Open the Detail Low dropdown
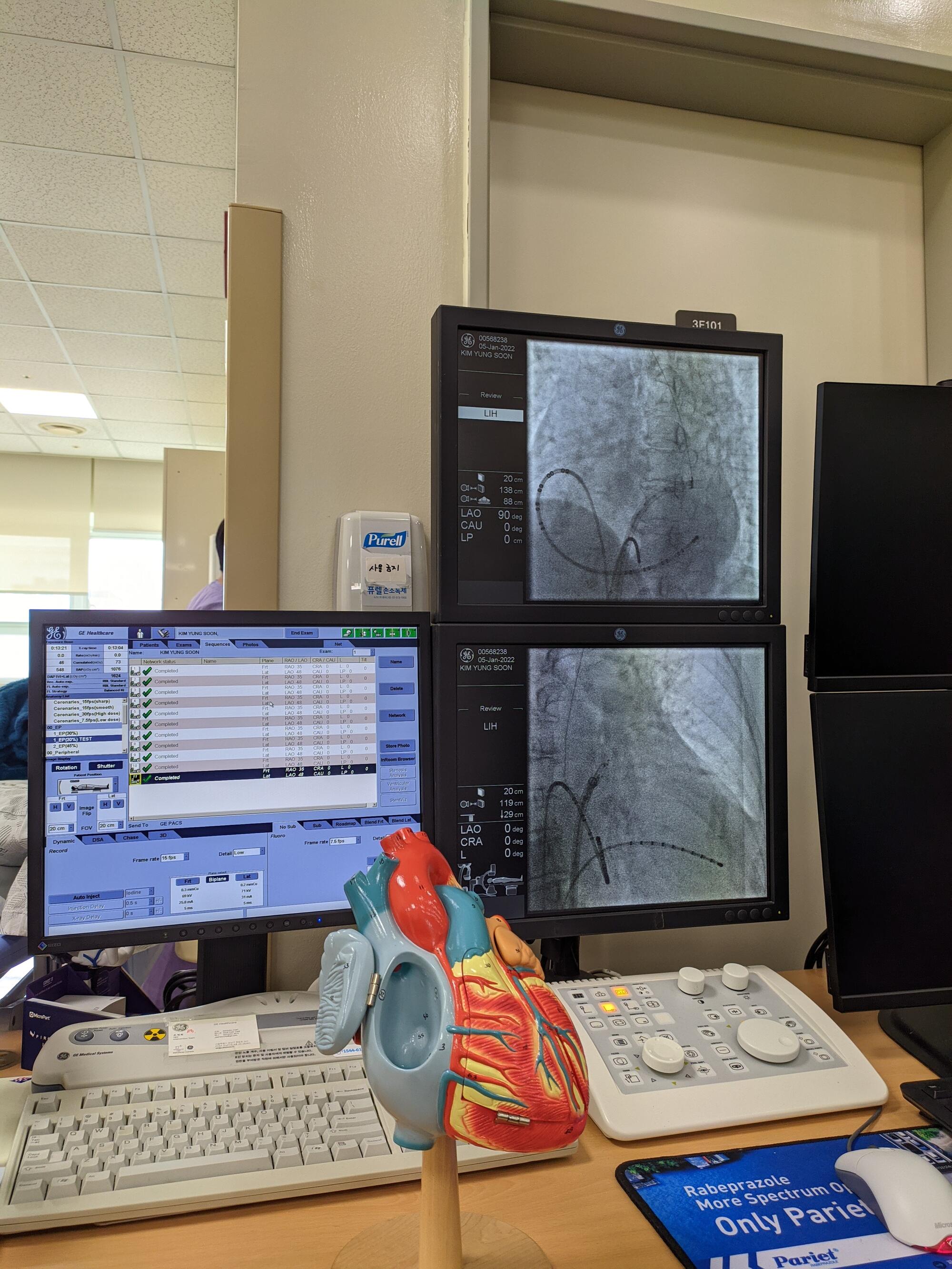 tap(249, 853)
